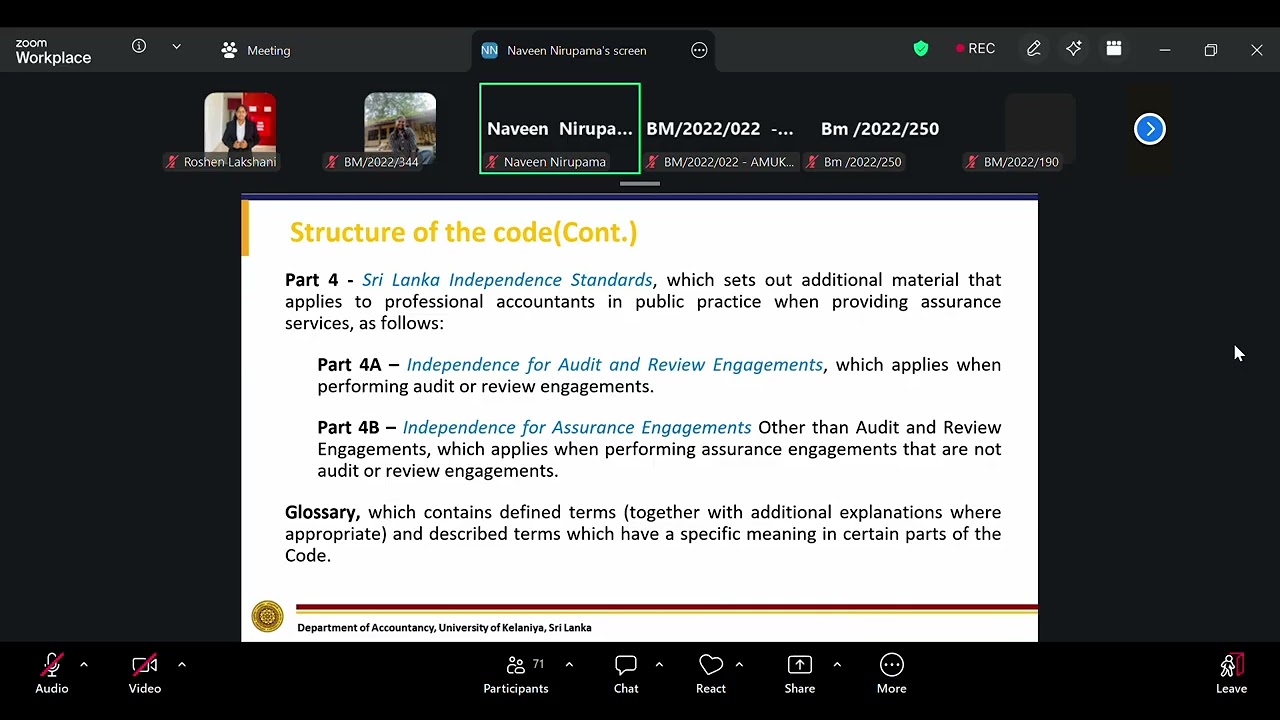
Task: Click the thumbnail strip resize handle bar
Action: [640, 184]
